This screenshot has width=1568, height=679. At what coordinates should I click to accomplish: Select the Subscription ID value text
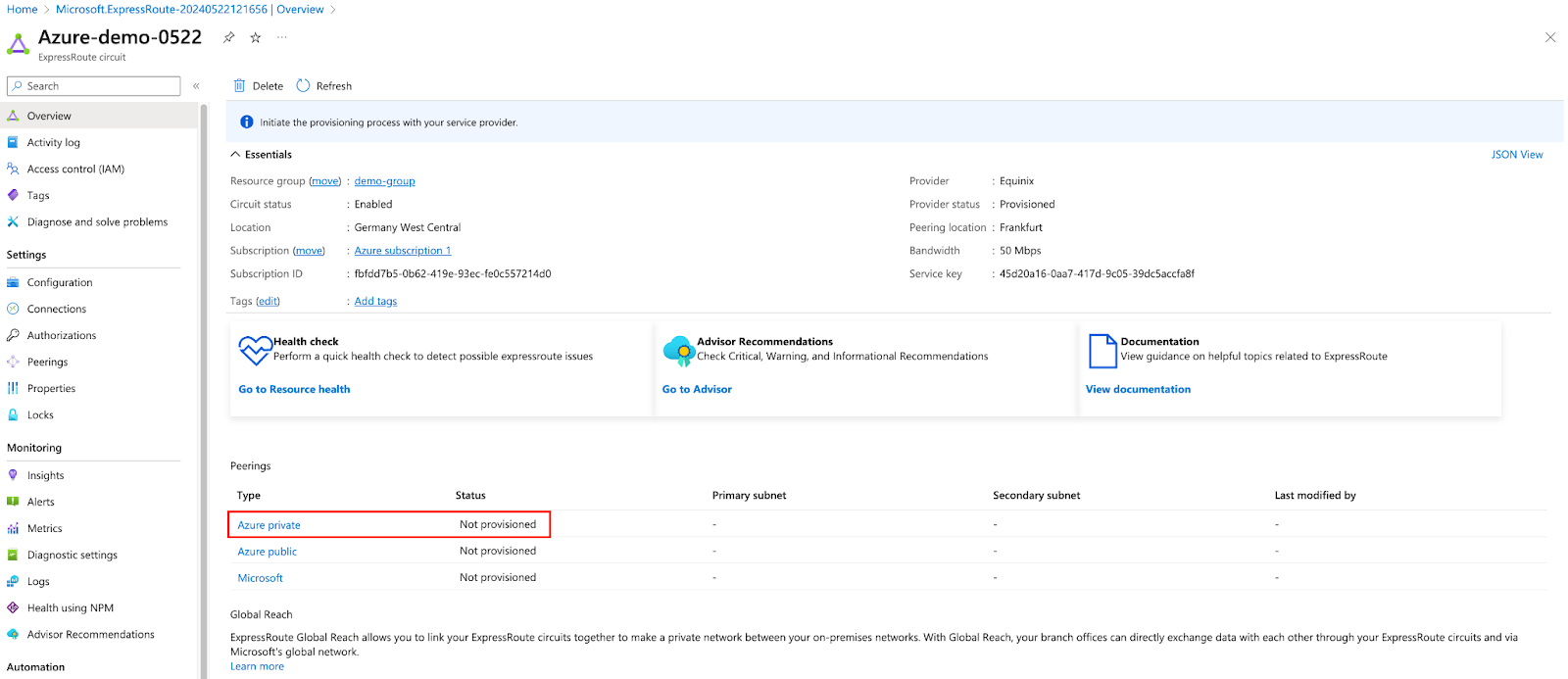point(453,274)
